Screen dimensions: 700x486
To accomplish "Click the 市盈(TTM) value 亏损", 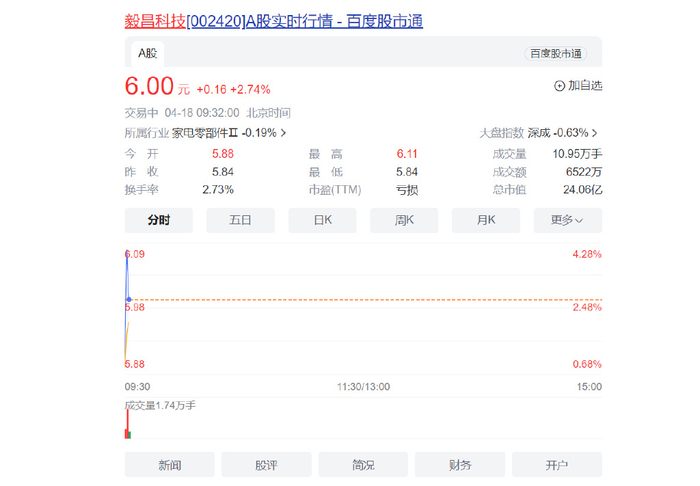I will (x=407, y=190).
